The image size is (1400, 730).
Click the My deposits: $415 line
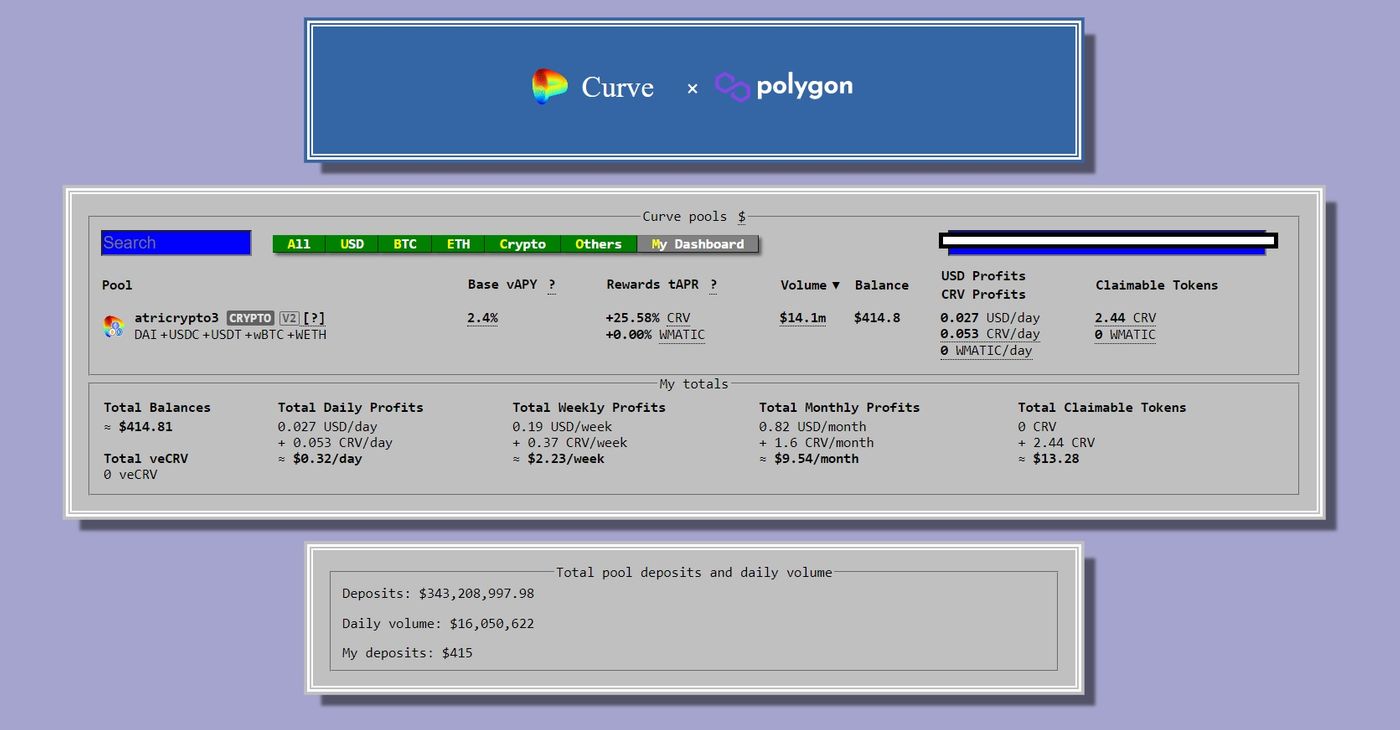pyautogui.click(x=407, y=653)
